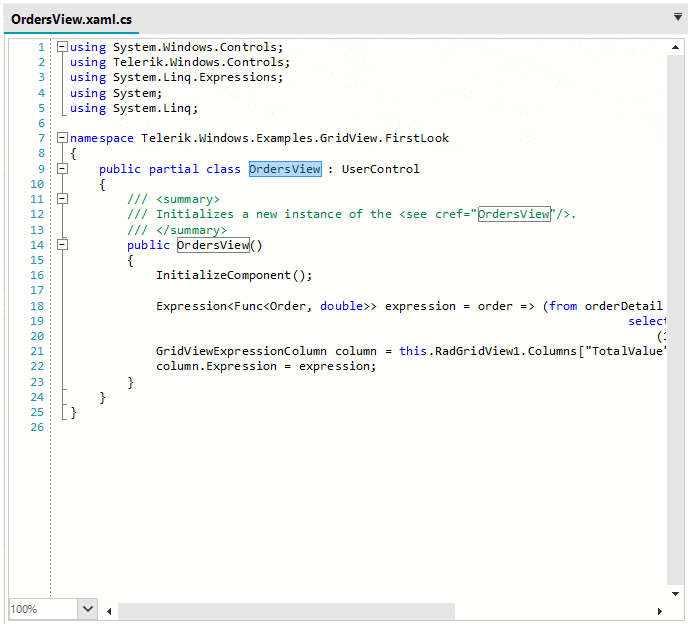Open the tab overflow dropdown arrow
688x624 pixels.
[677, 17]
